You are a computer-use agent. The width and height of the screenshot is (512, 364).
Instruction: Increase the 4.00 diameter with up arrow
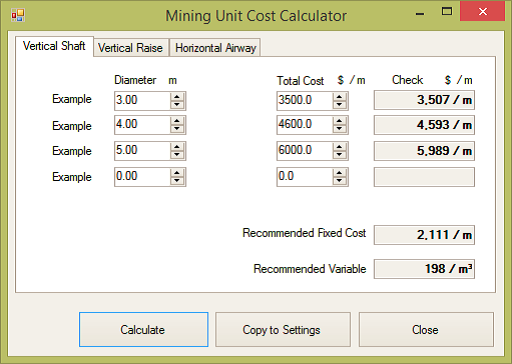tap(177, 121)
